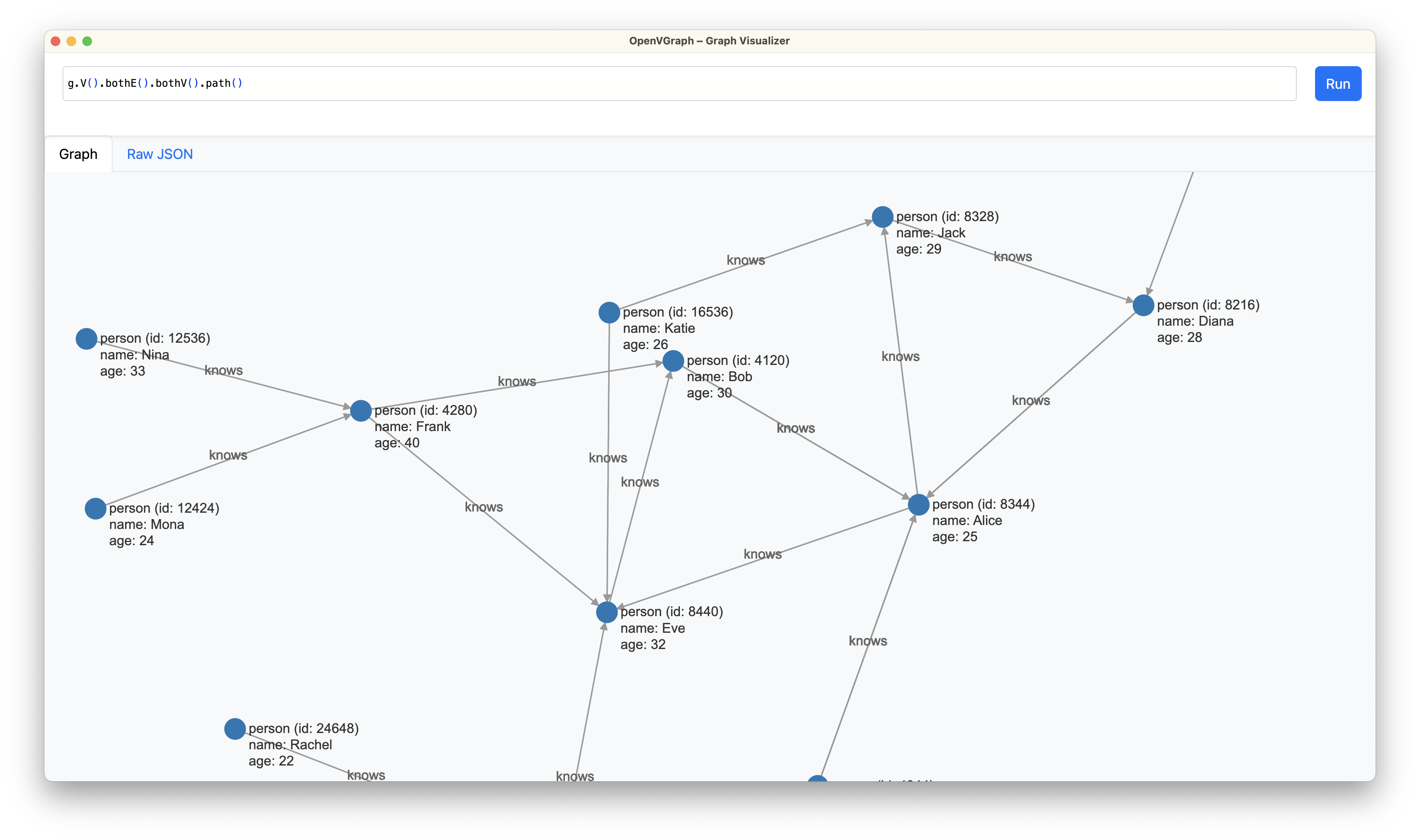Viewport: 1420px width, 840px height.
Task: Click the knows edge from Jack to Diana
Action: tap(1012, 256)
